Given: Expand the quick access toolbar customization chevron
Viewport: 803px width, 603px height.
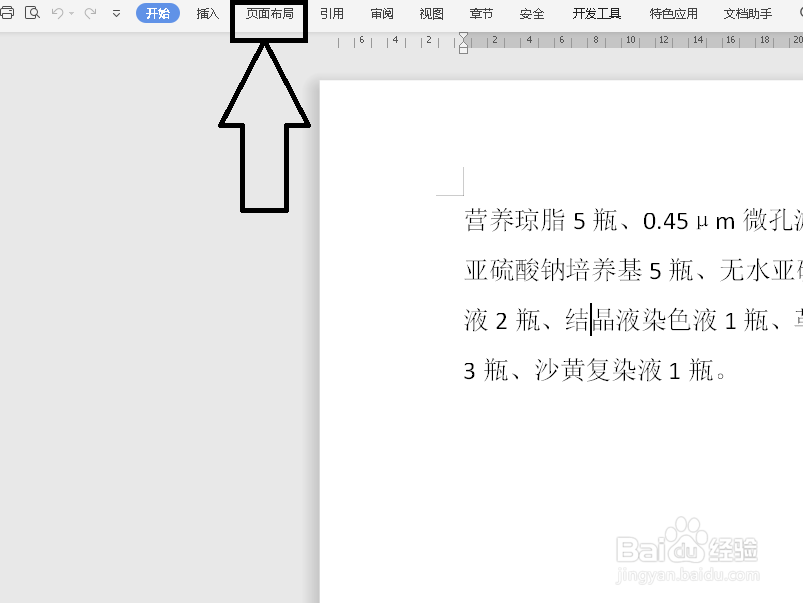Looking at the screenshot, I should pyautogui.click(x=116, y=14).
